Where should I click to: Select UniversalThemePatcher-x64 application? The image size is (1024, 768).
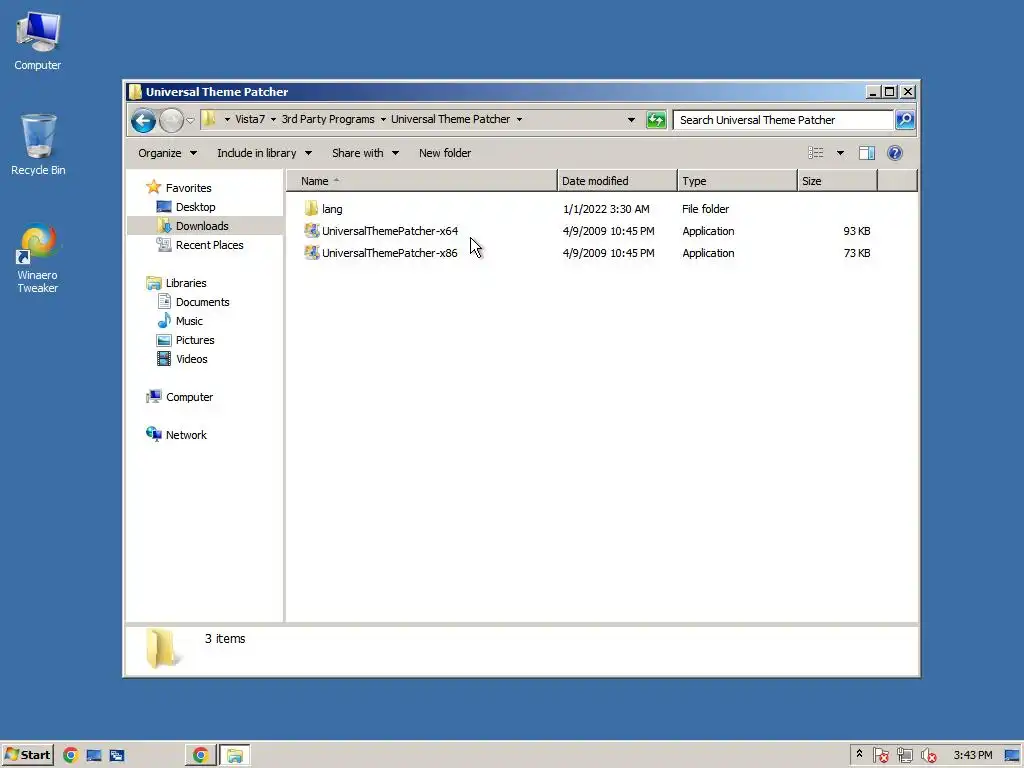[x=381, y=231]
